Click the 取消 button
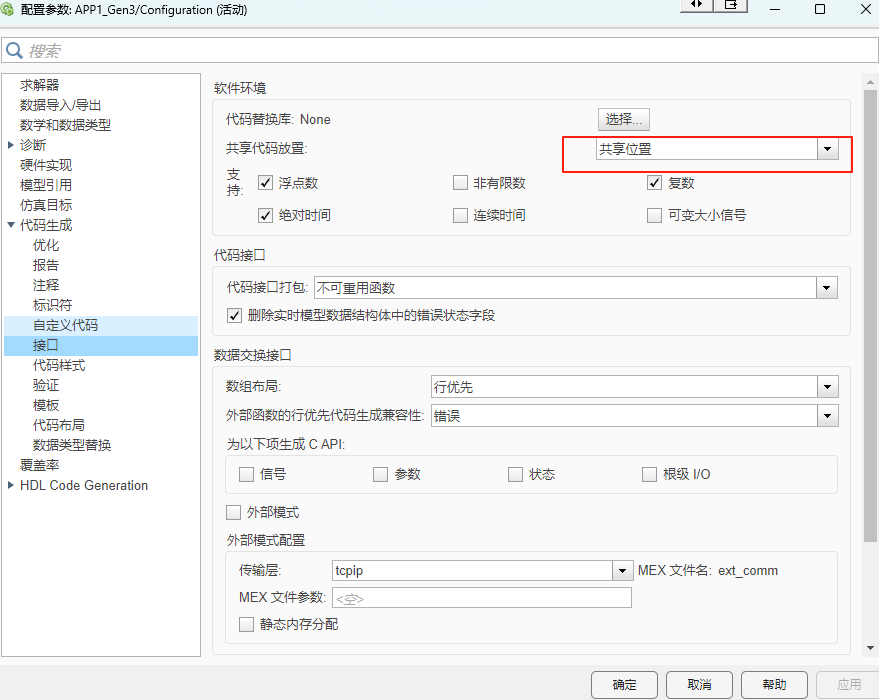879x700 pixels. 699,684
